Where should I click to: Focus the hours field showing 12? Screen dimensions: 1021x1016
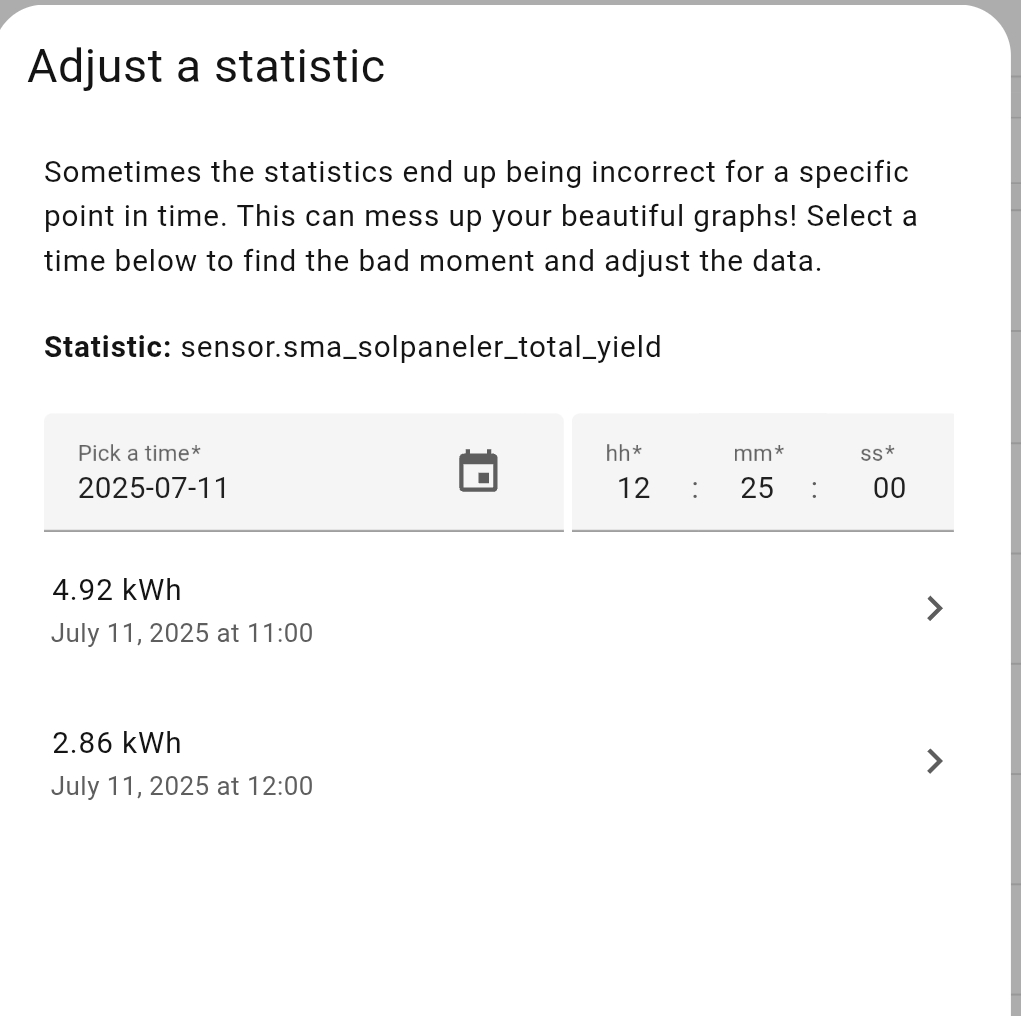pyautogui.click(x=633, y=488)
